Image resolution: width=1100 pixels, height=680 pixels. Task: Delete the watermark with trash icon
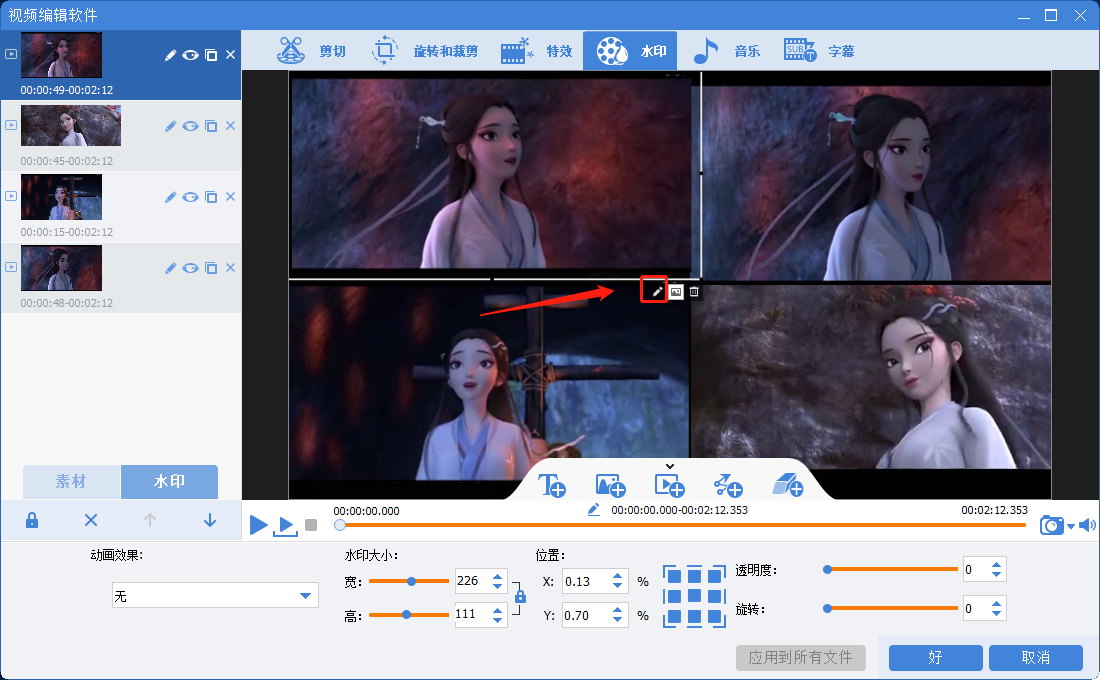pyautogui.click(x=694, y=292)
